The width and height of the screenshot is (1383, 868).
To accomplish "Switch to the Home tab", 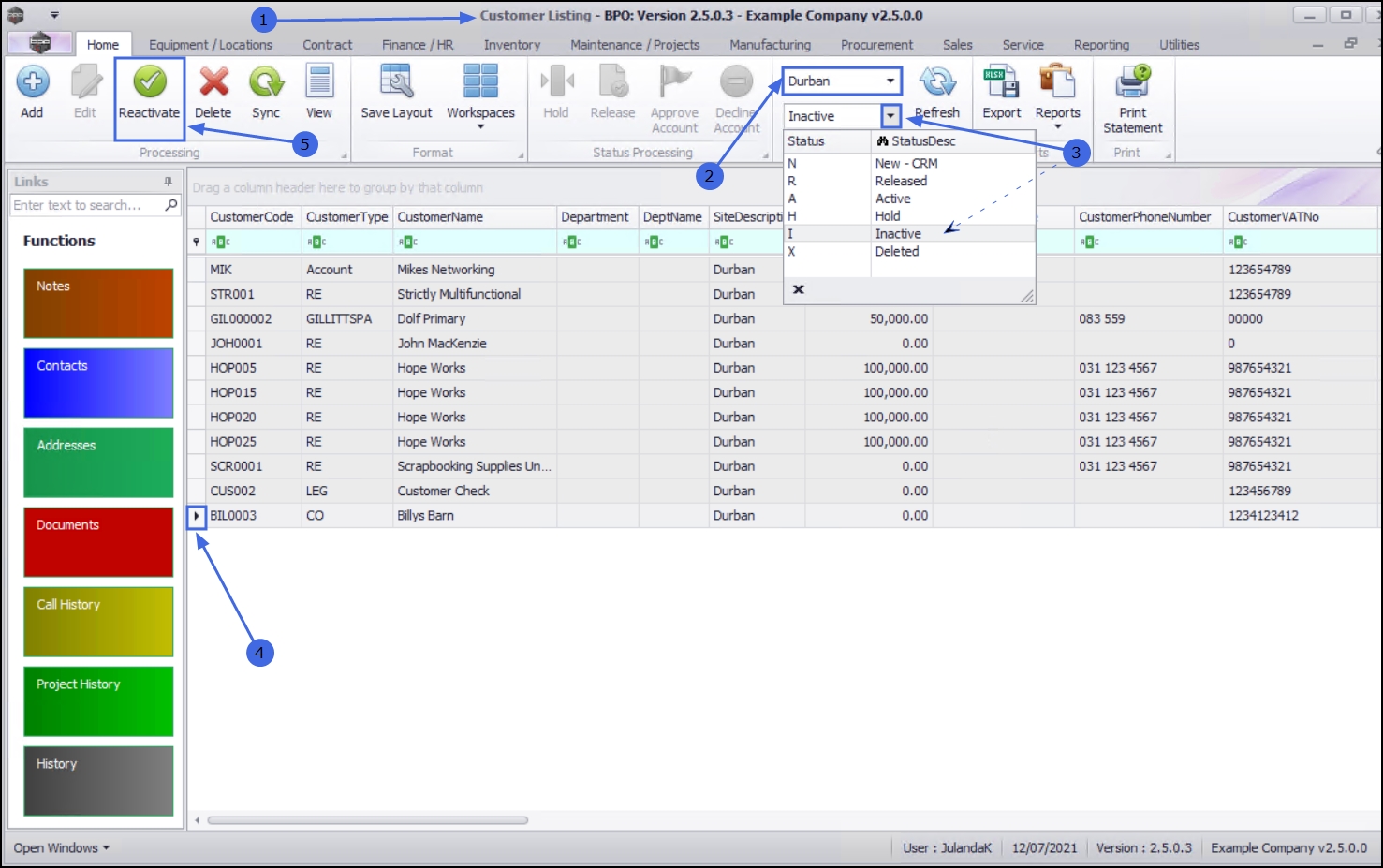I will [103, 44].
